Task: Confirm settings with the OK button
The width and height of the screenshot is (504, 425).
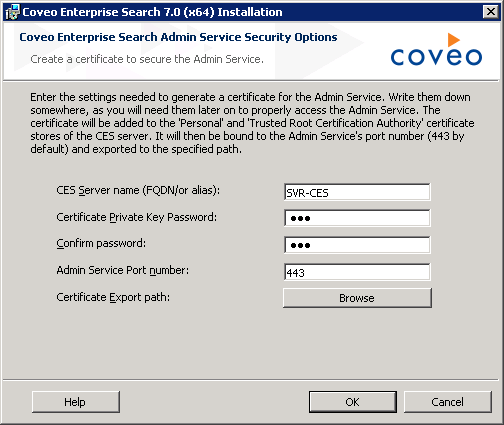Action: (353, 402)
